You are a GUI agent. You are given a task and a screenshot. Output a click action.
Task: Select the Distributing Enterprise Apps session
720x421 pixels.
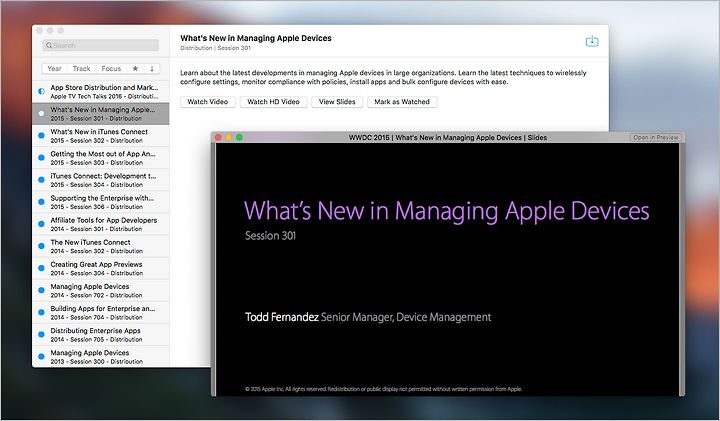pos(101,334)
